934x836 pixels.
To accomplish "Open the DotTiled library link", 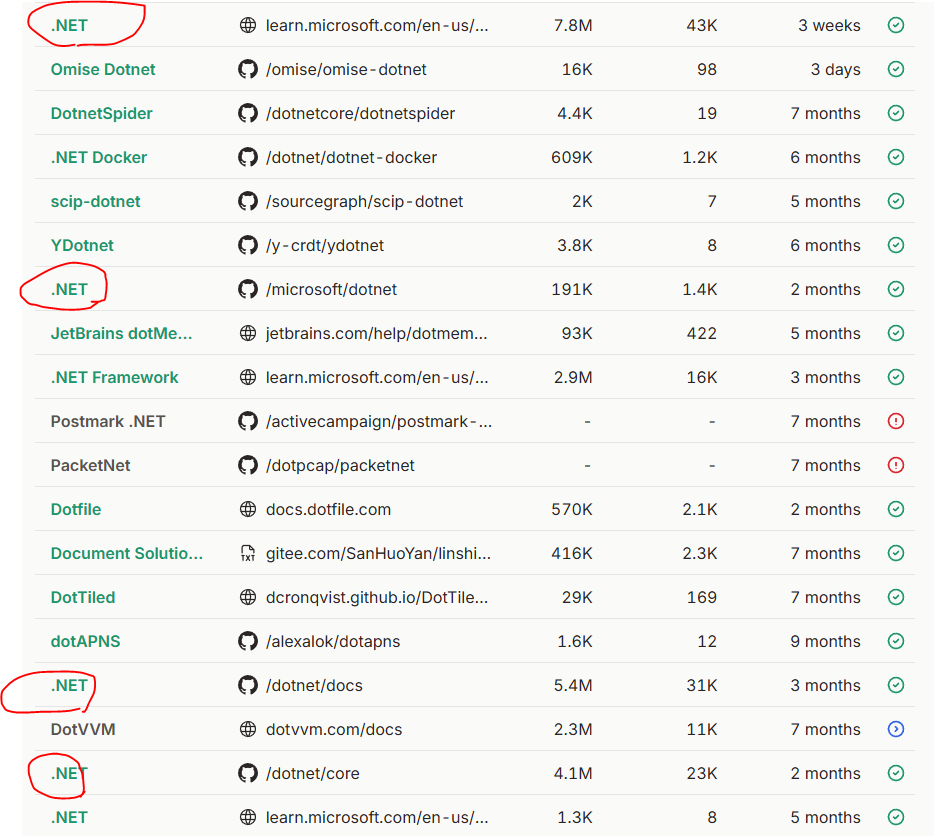I will 83,598.
